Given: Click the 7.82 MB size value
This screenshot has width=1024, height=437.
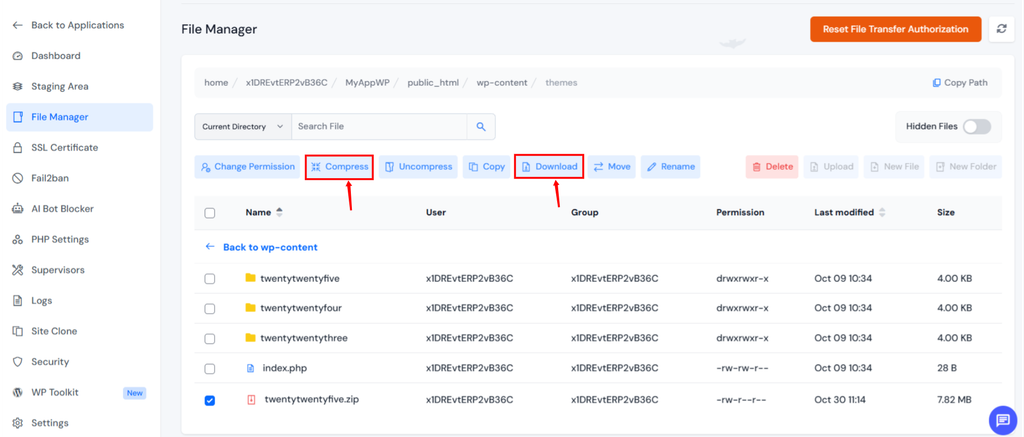Looking at the screenshot, I should (x=955, y=400).
